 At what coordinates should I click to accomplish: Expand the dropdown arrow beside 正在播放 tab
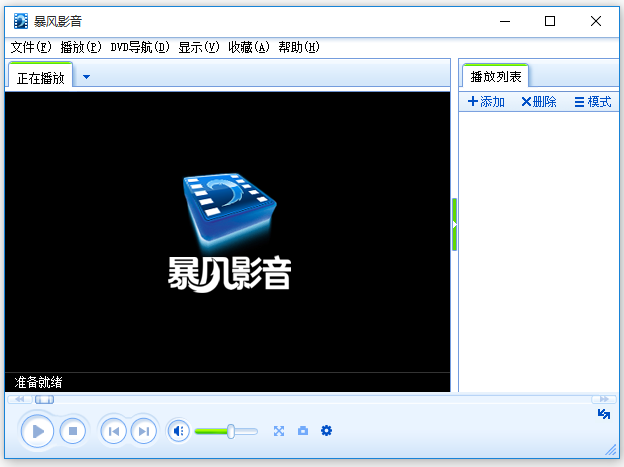(87, 77)
